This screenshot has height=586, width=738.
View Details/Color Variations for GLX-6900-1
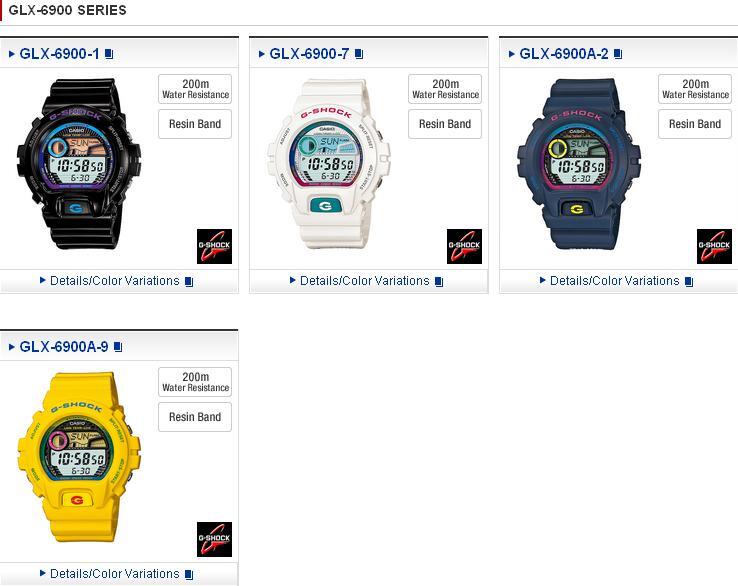pos(115,281)
